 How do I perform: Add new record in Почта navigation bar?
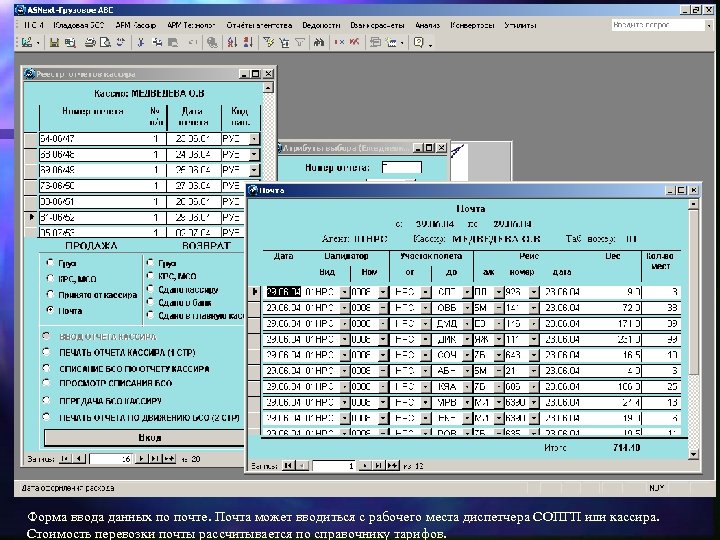coord(393,466)
